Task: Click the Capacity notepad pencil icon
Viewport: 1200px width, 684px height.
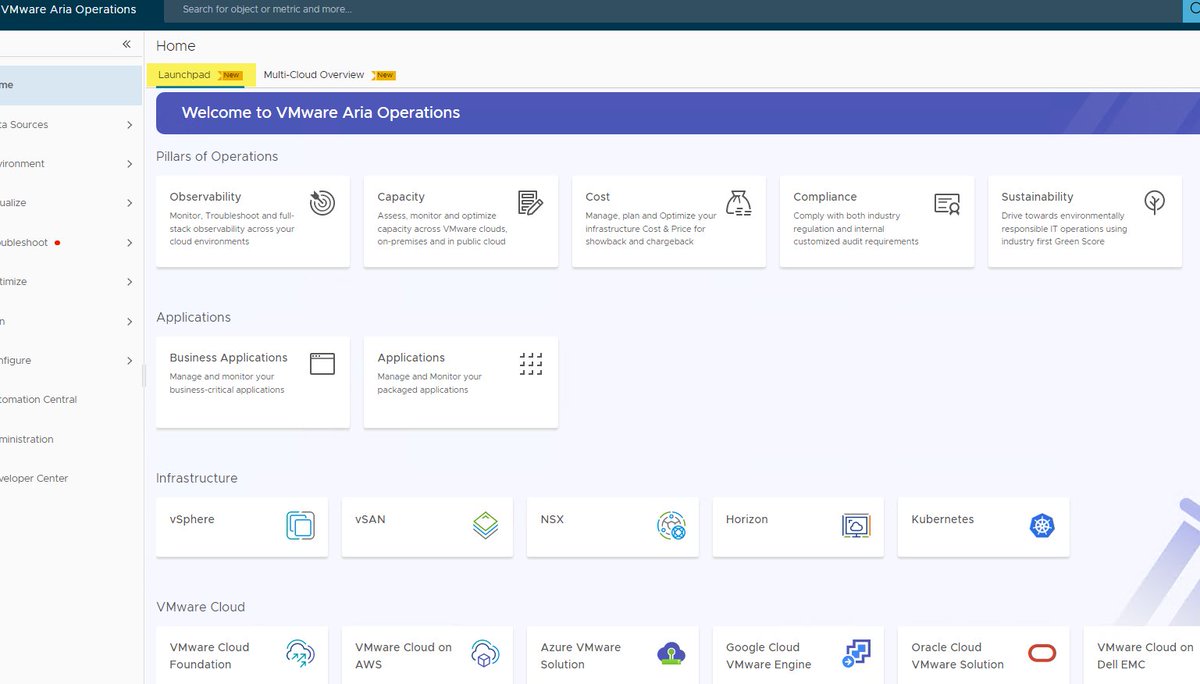Action: click(530, 203)
